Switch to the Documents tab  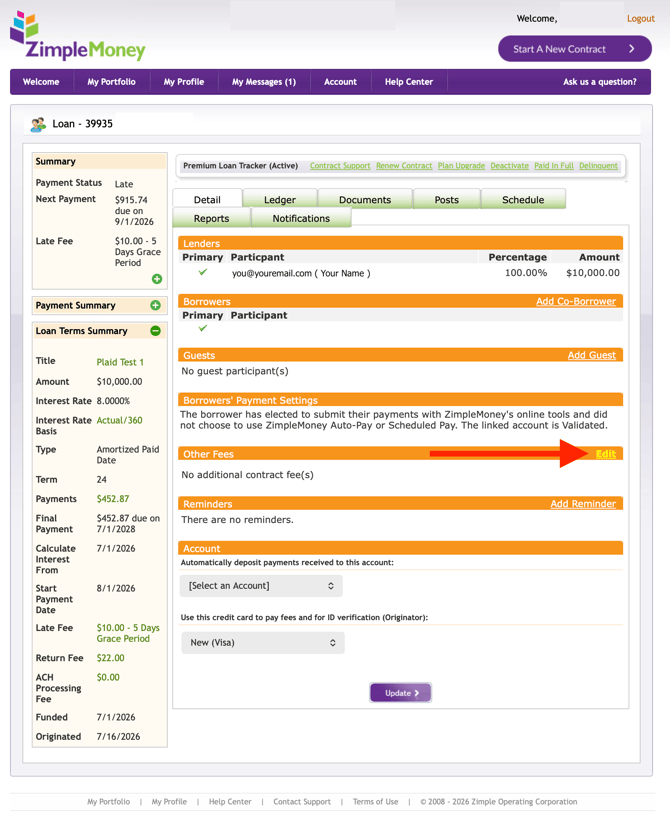(365, 199)
